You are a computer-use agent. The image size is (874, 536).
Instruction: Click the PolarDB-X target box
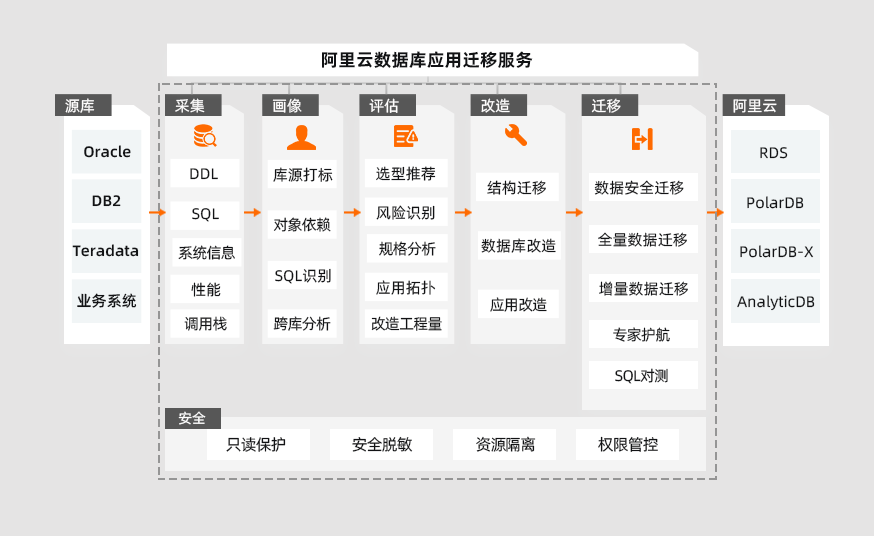tap(775, 251)
